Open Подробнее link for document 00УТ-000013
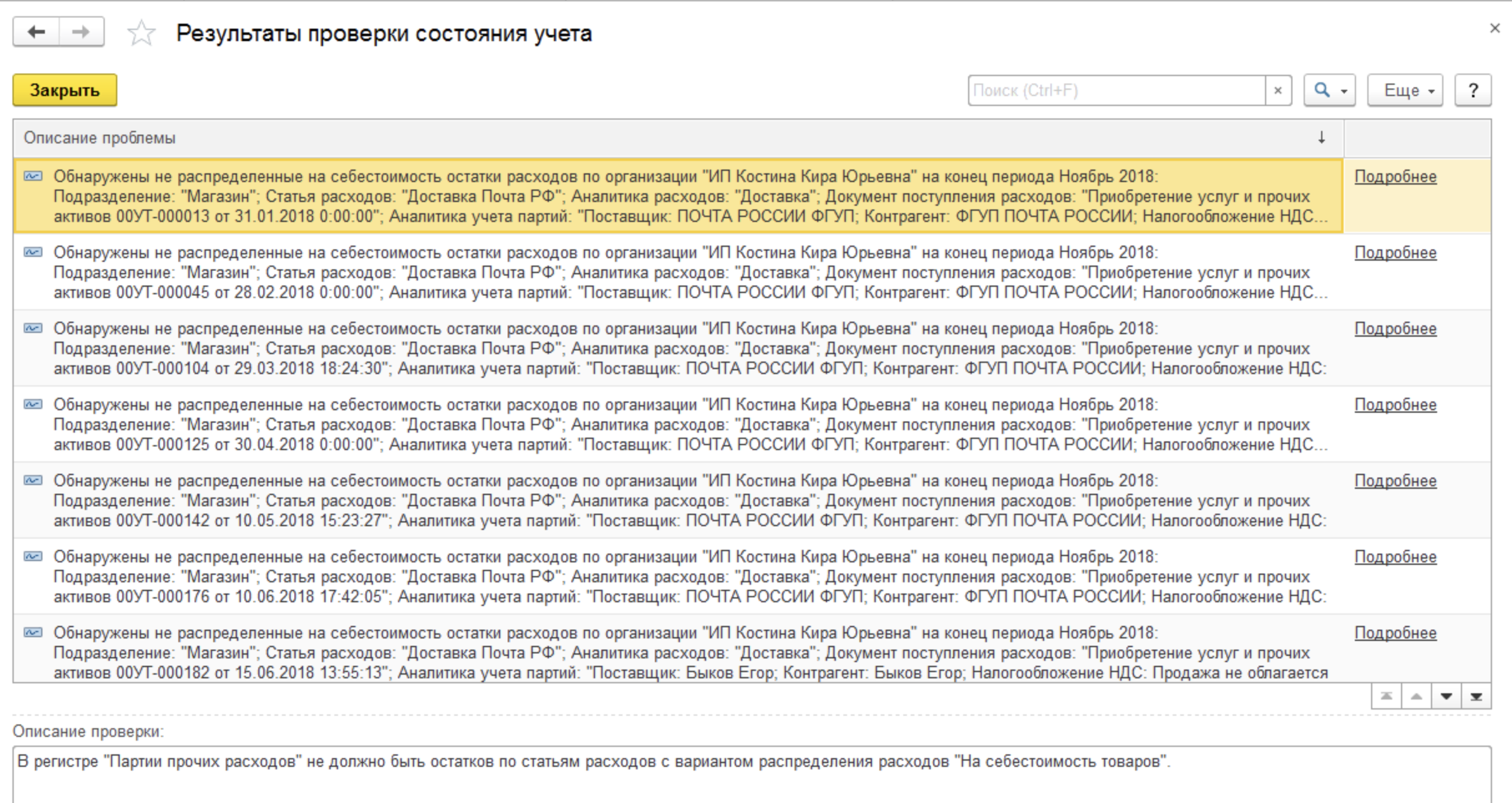 1395,177
